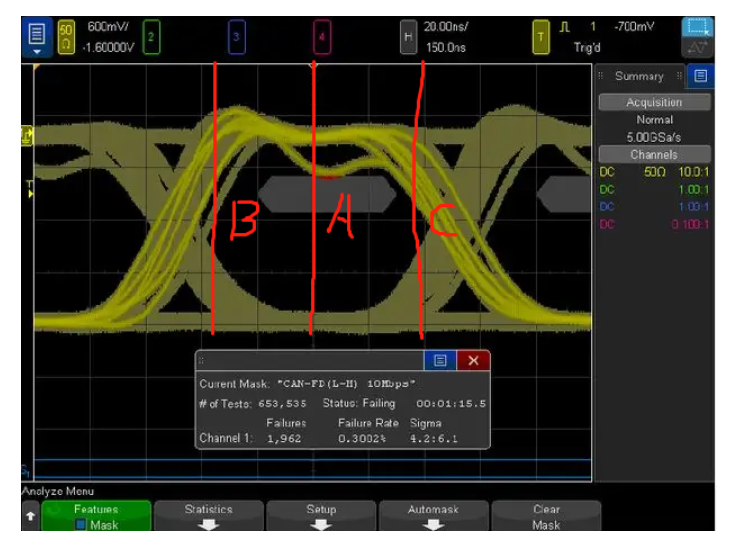The image size is (731, 545).
Task: Open the Summary panel header
Action: 639,76
